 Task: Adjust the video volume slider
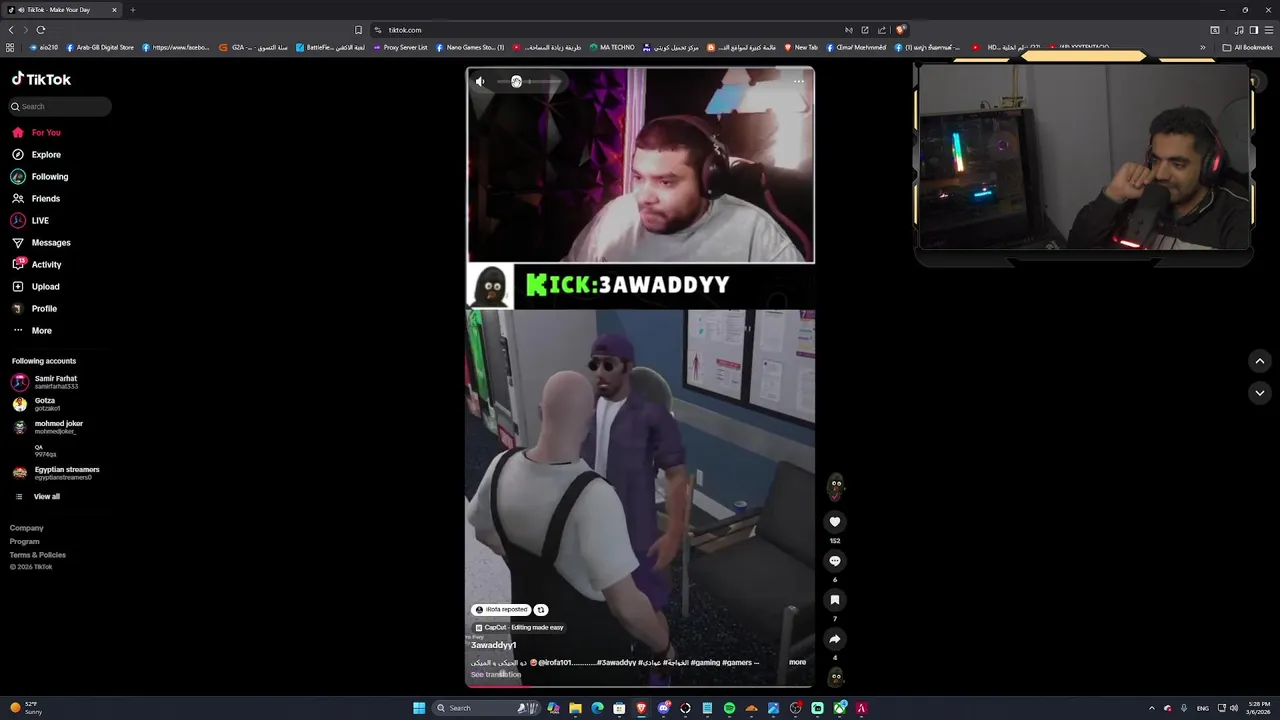528,82
